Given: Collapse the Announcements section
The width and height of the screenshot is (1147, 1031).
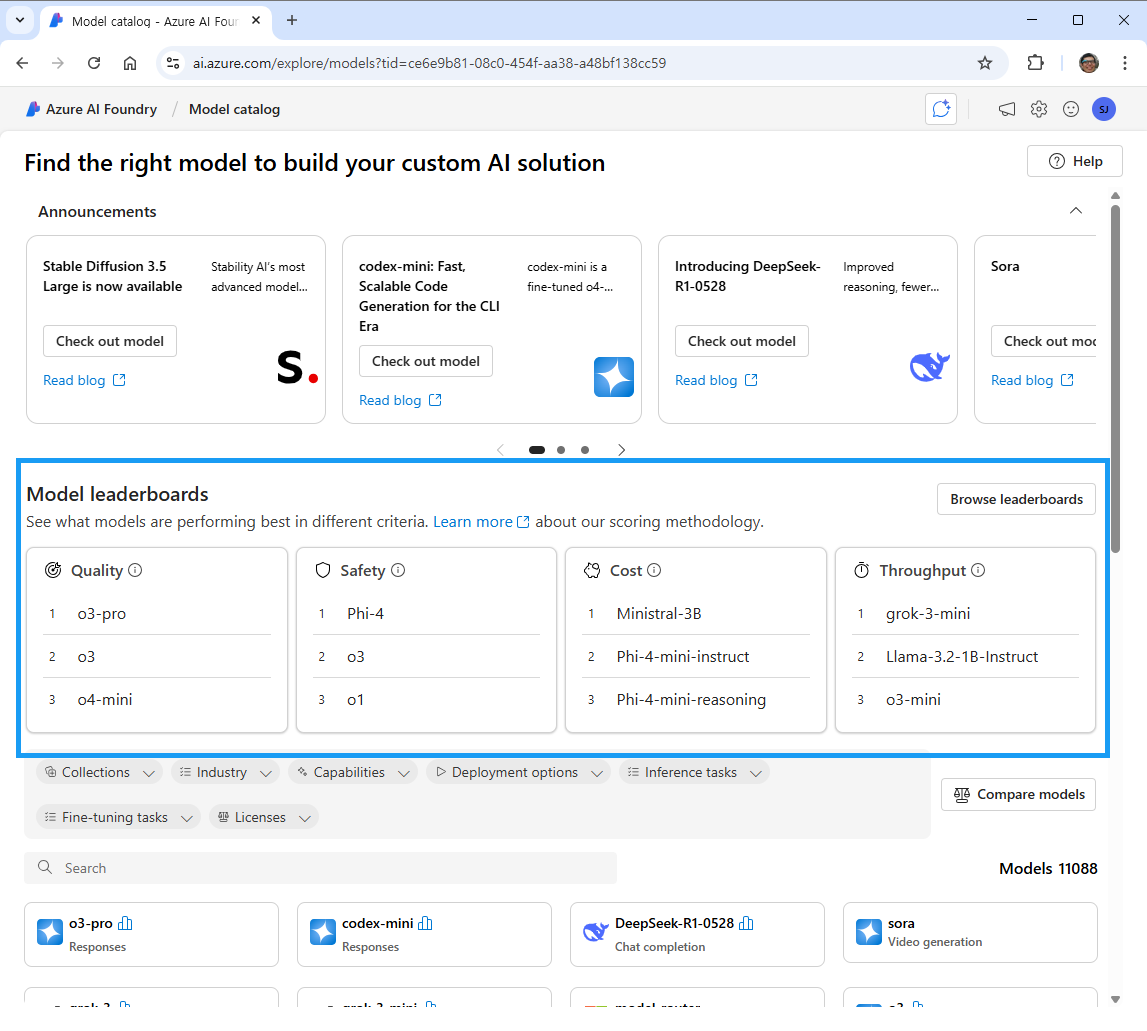Looking at the screenshot, I should click(1075, 211).
